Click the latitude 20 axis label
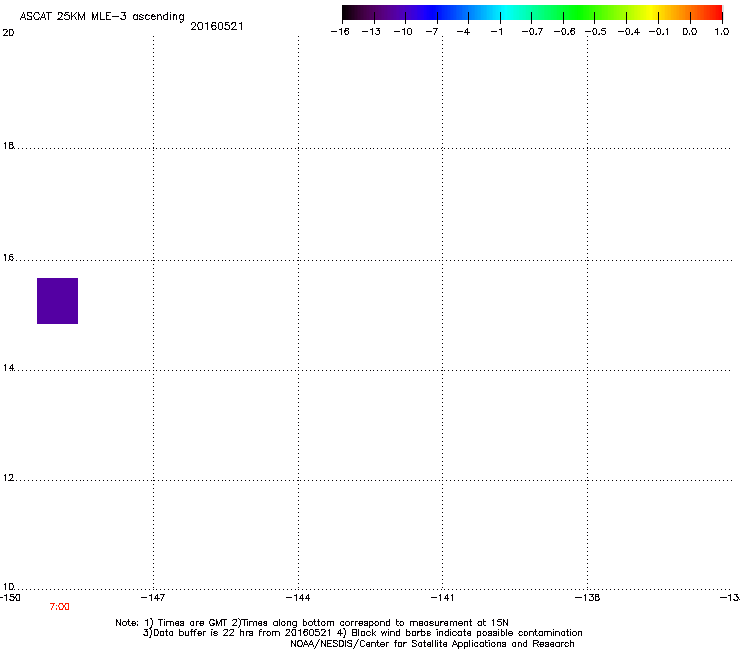740x650 pixels. (8, 33)
